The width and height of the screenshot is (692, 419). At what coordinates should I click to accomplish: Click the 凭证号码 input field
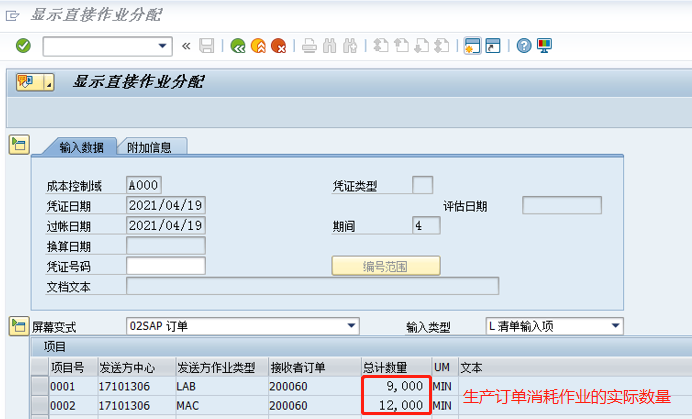pyautogui.click(x=166, y=266)
